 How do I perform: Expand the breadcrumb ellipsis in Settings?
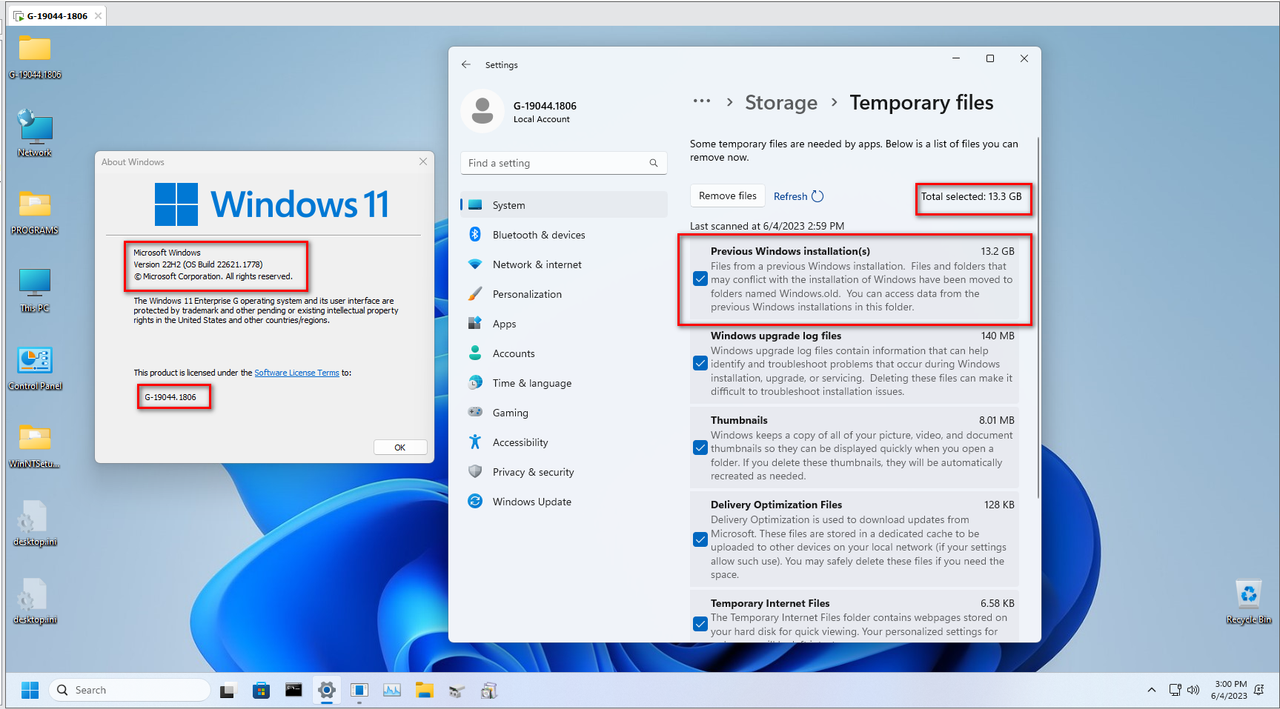[702, 102]
